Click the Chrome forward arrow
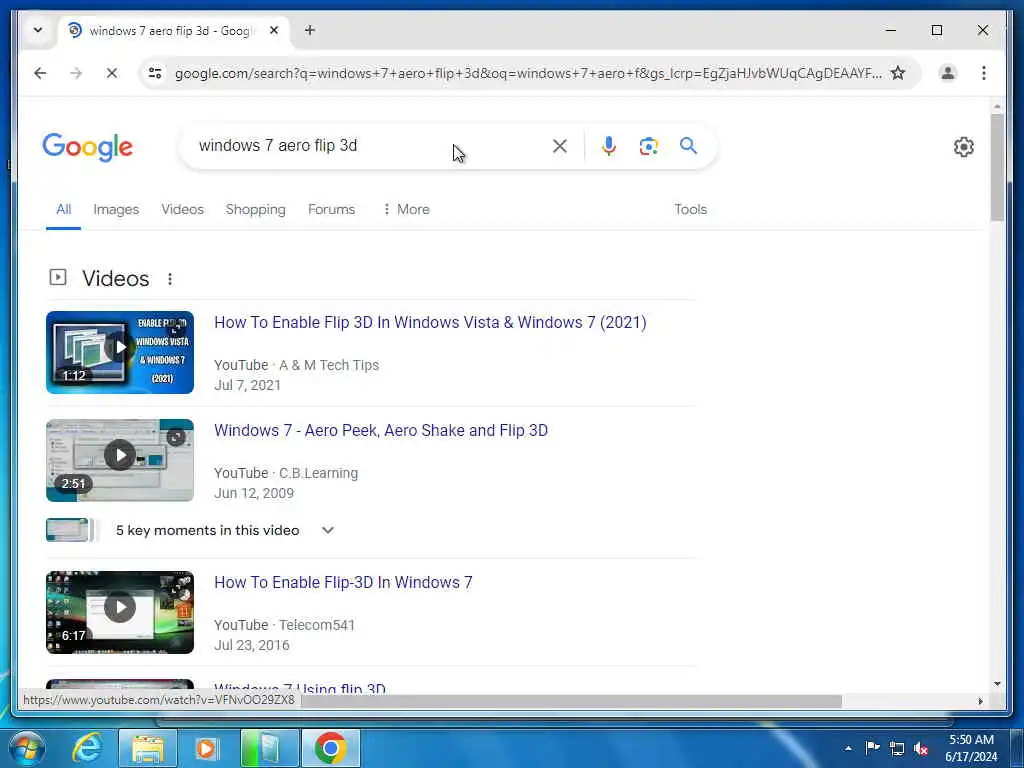The width and height of the screenshot is (1024, 768). coord(76,73)
